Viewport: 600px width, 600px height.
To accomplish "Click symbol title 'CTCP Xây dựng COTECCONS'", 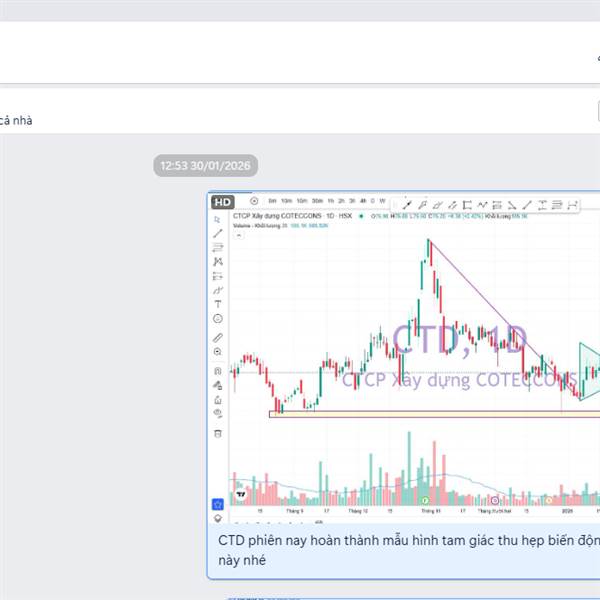I will [277, 216].
